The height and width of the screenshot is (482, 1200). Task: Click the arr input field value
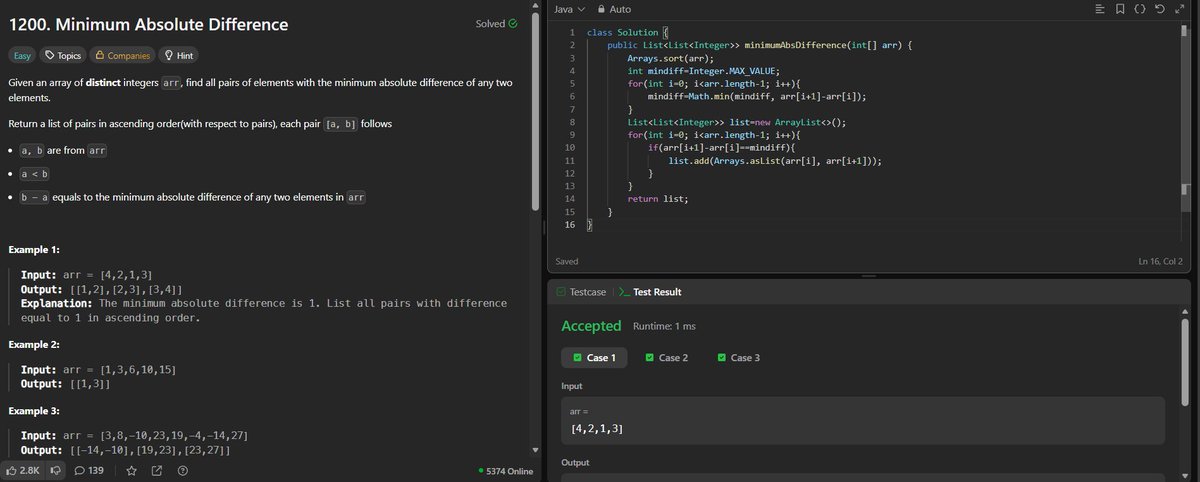click(864, 420)
